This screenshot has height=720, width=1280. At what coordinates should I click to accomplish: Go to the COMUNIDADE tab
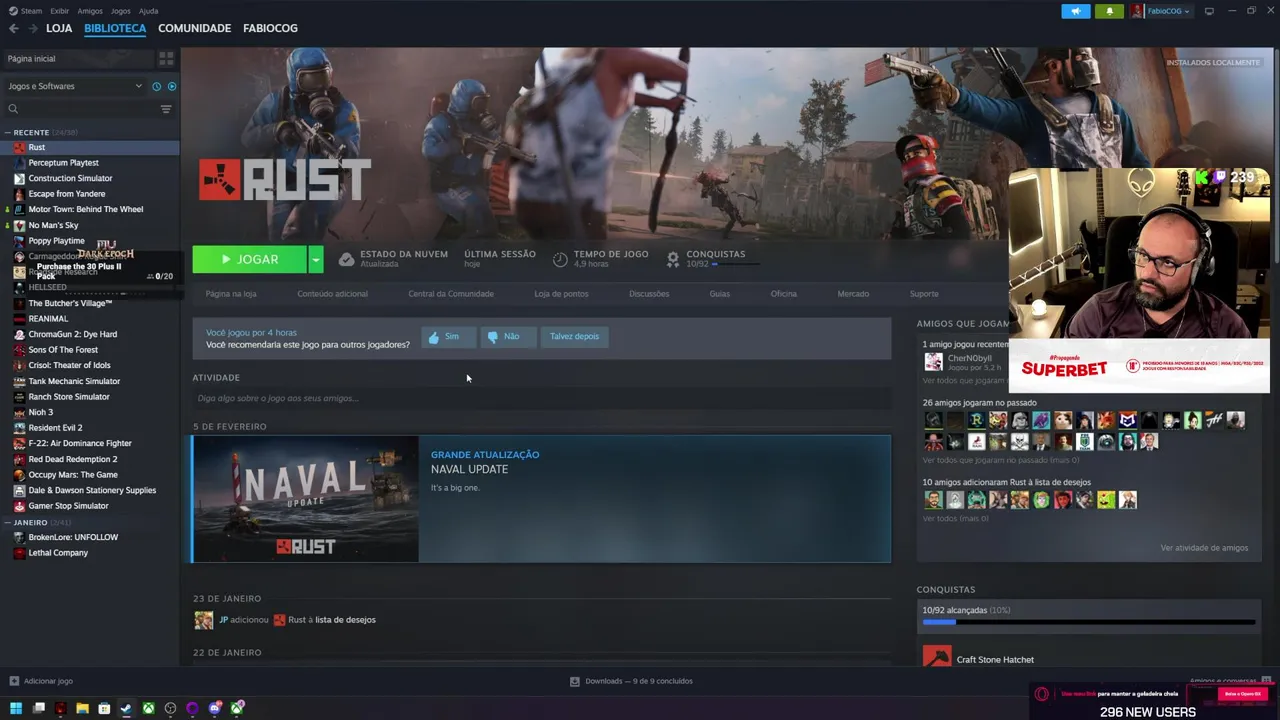tap(194, 28)
